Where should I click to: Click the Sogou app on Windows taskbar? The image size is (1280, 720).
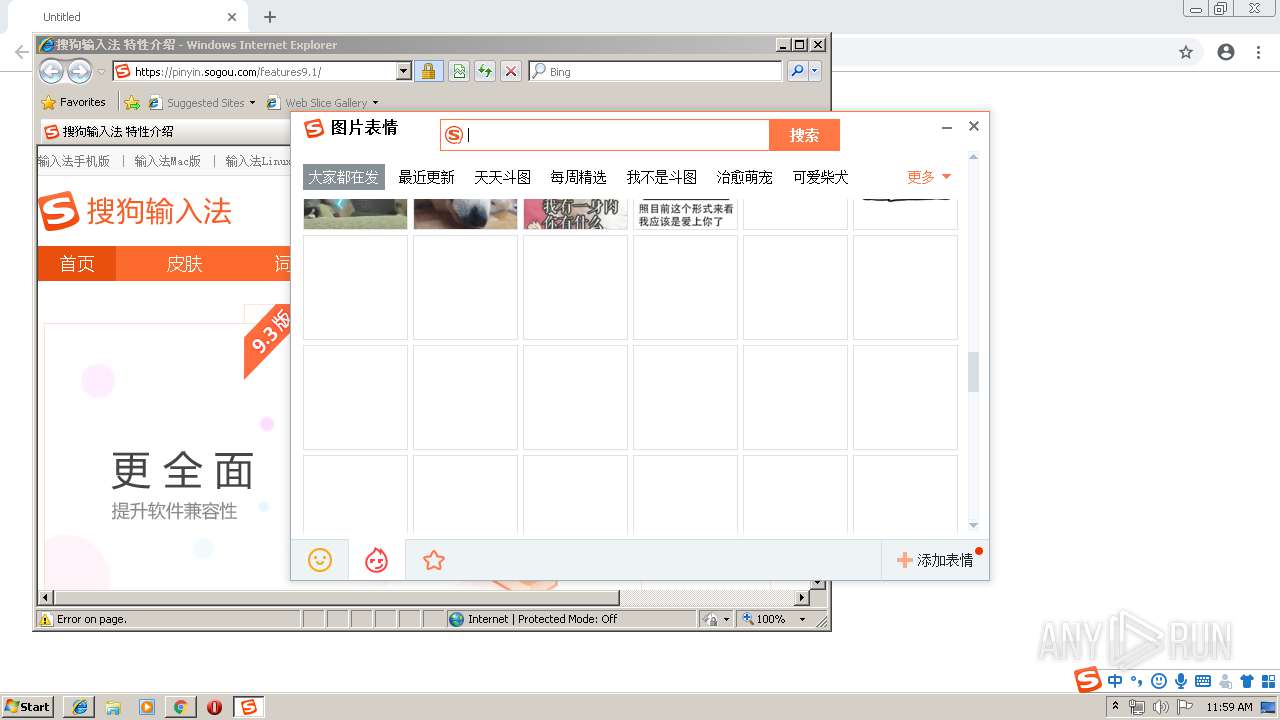[x=248, y=706]
